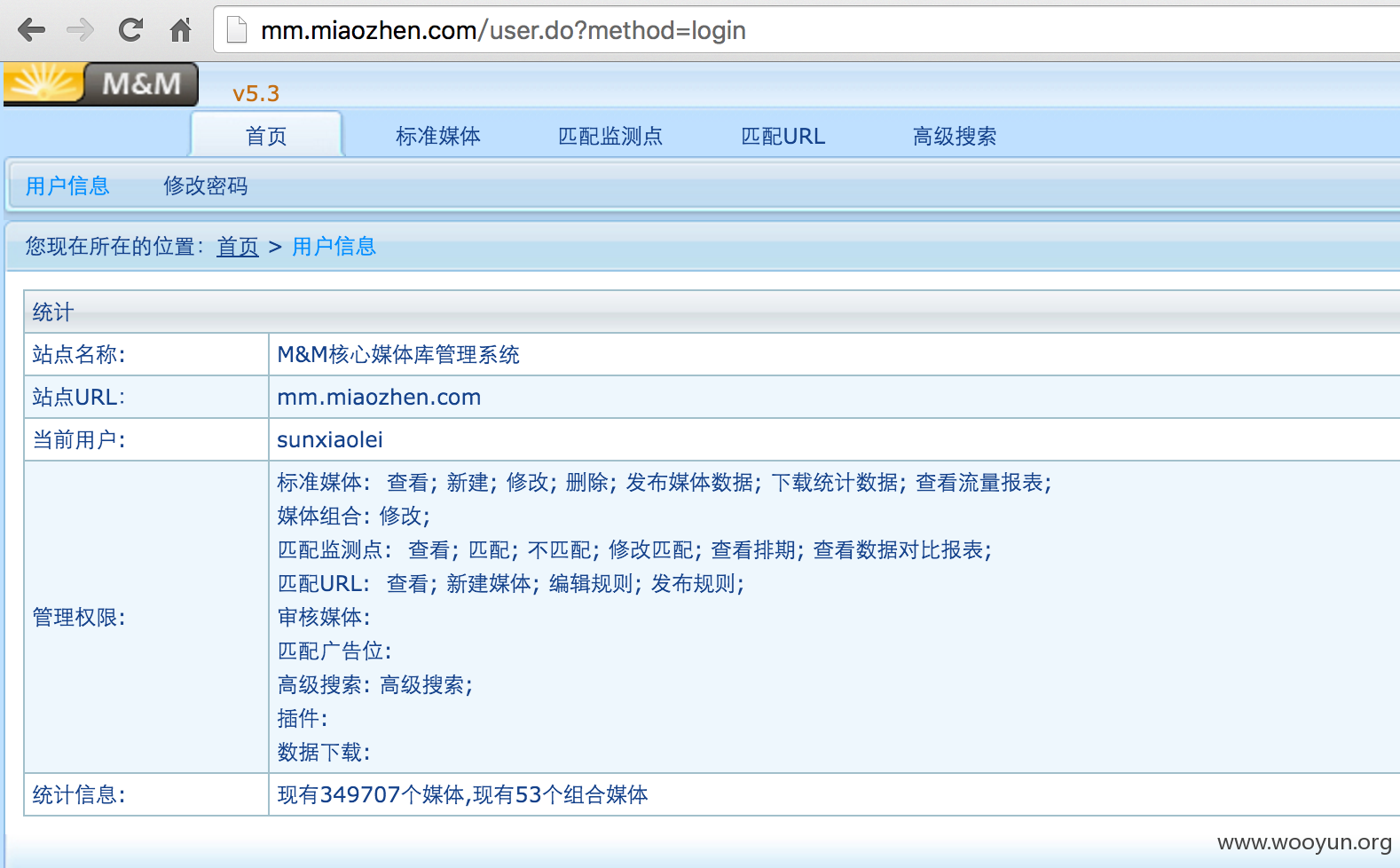
Task: Click the browser forward arrow
Action: click(80, 30)
